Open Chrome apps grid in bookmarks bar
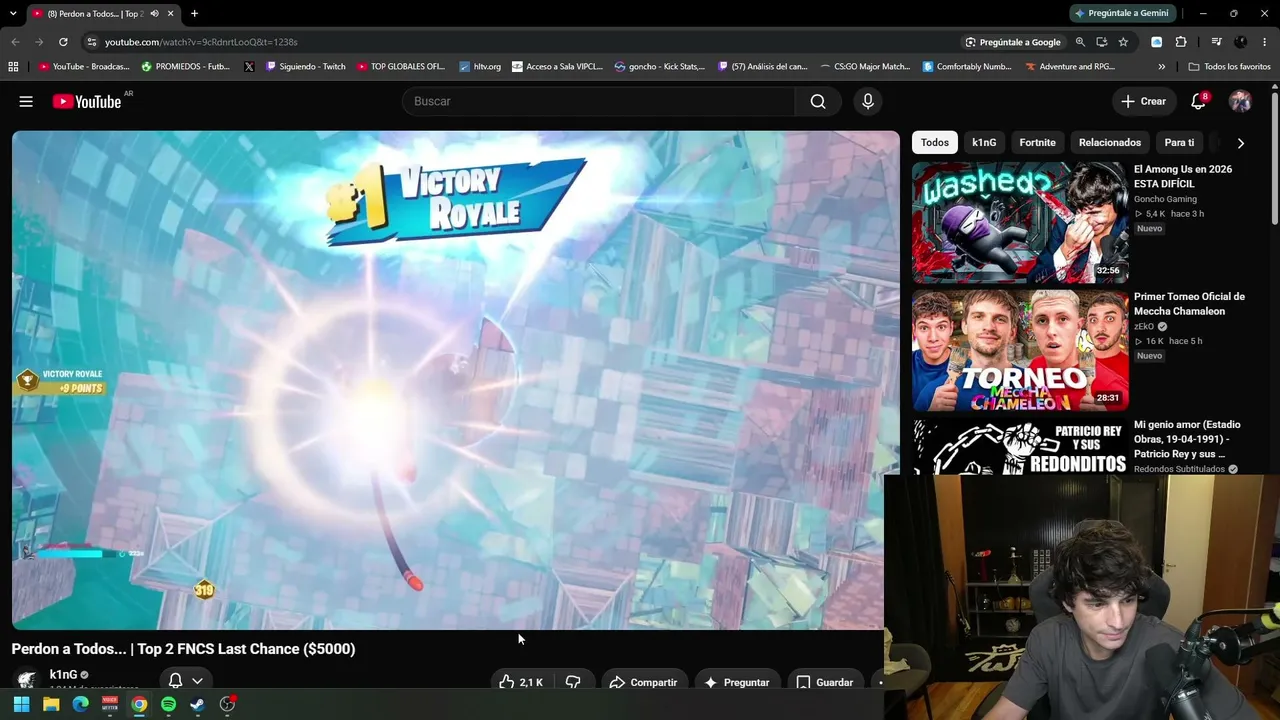Screen dimensions: 1280x720 13,67
